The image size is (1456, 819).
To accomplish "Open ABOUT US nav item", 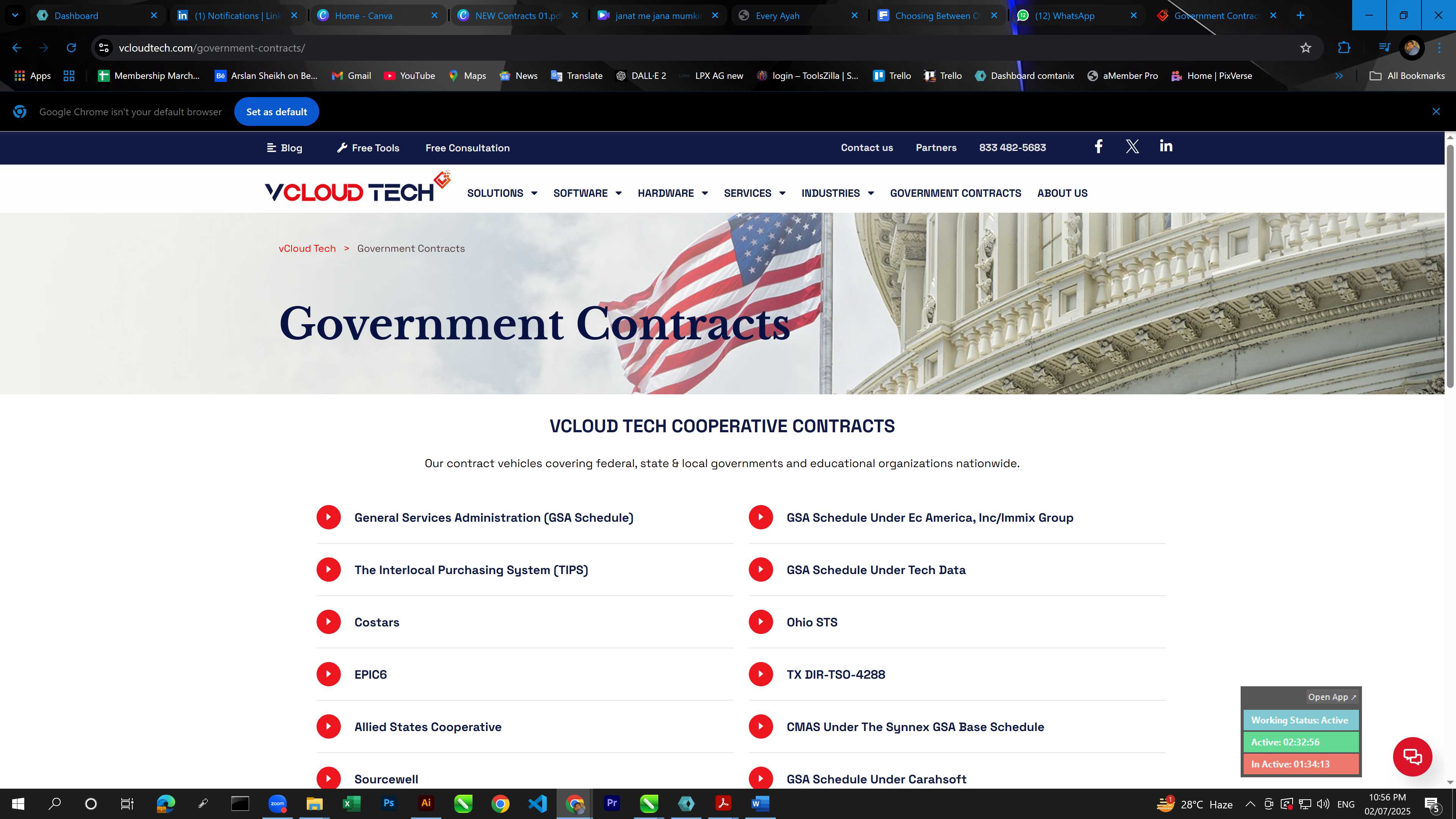I will coord(1062,193).
